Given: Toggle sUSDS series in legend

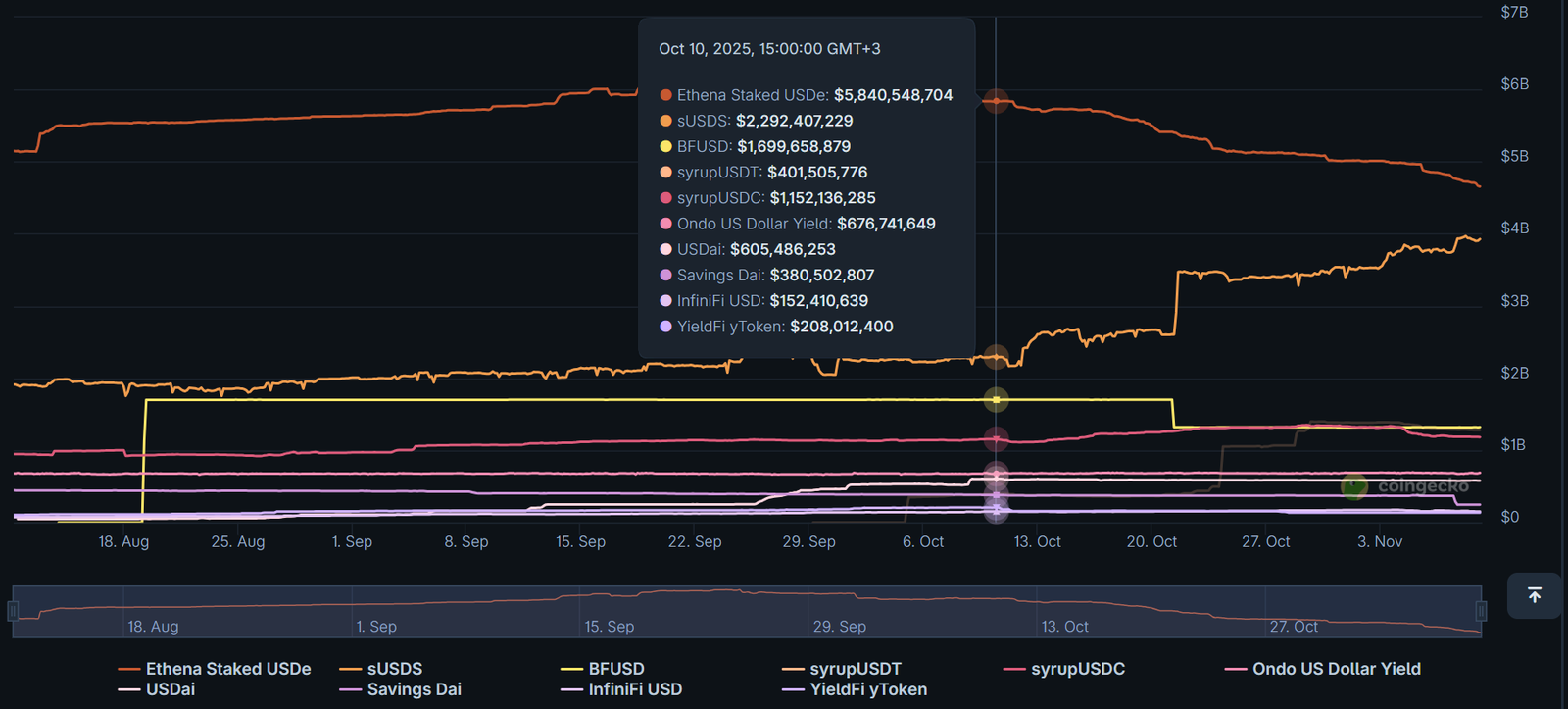Looking at the screenshot, I should 381,669.
